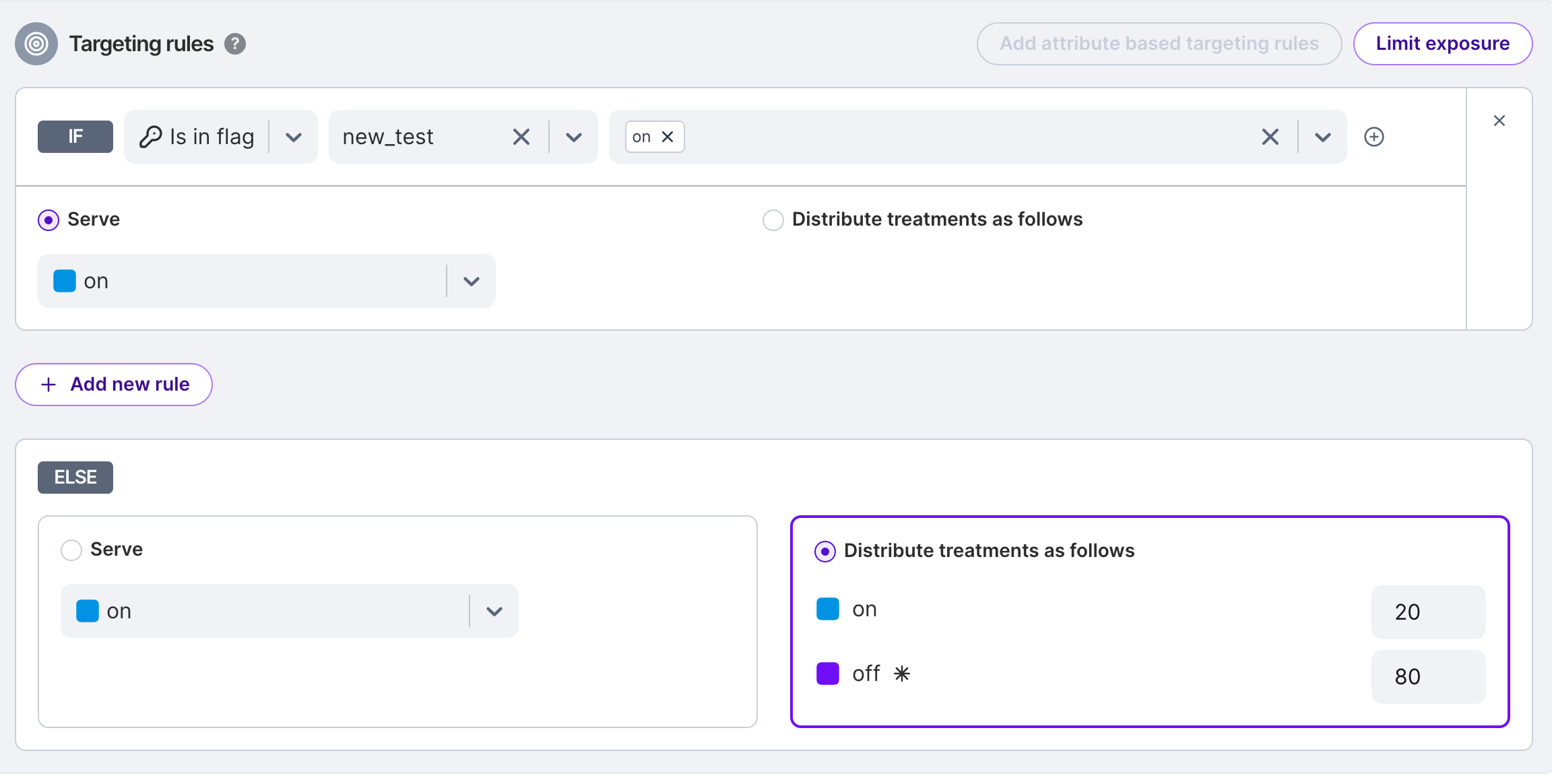This screenshot has height=784, width=1552.
Task: Click the plus icon in Add new rule
Action: [x=48, y=385]
